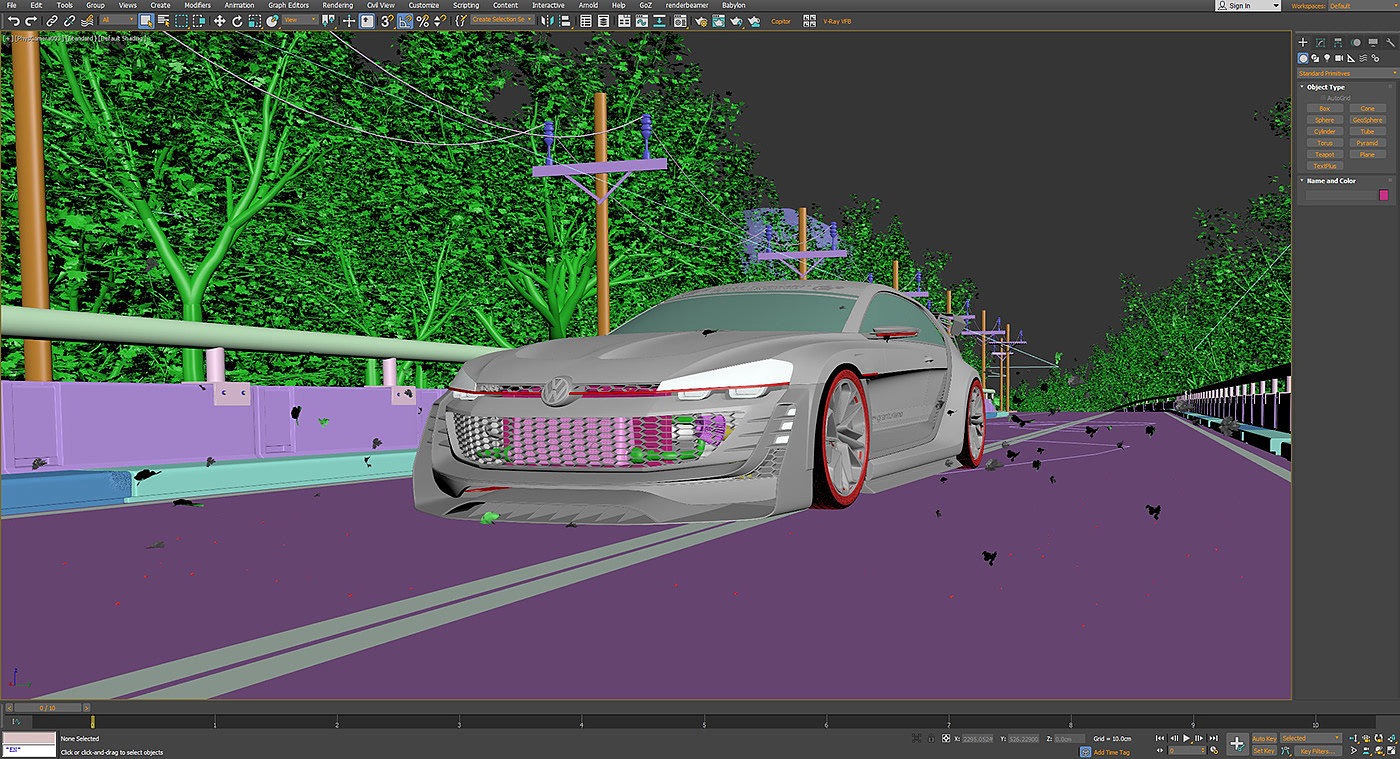This screenshot has width=1400, height=759.
Task: Open the Modify panel tab icon
Action: [1320, 42]
